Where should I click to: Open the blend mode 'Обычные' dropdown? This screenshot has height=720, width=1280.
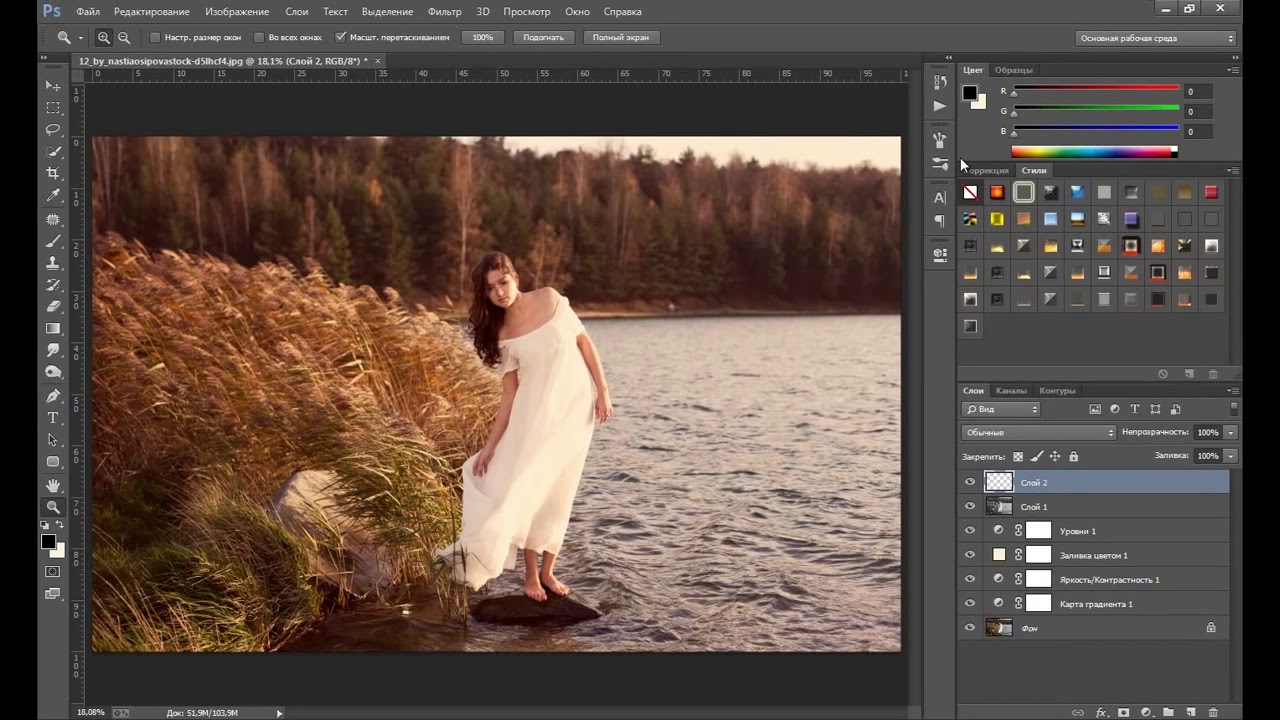[x=1038, y=432]
